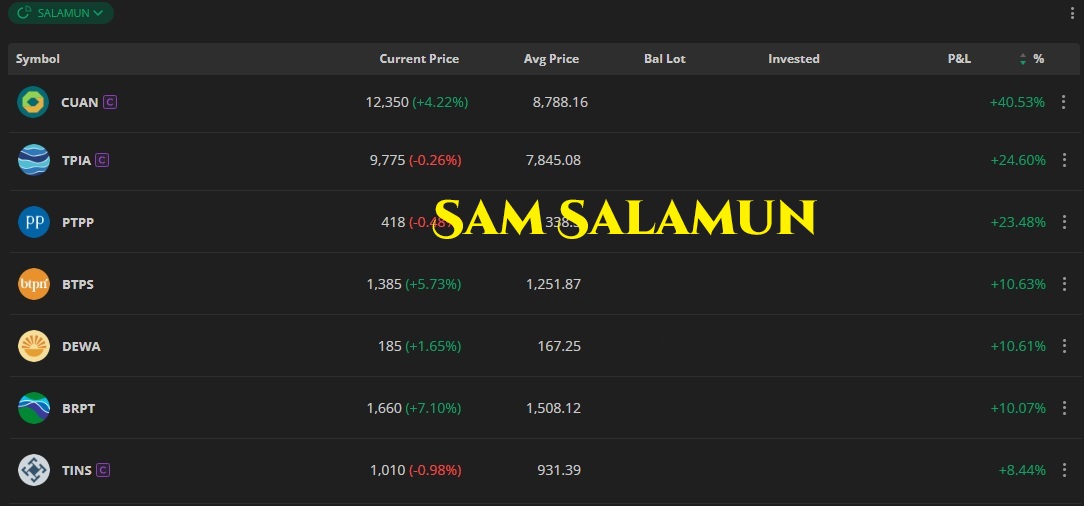The height and width of the screenshot is (506, 1084).
Task: Select the CUAN ticker symbol
Action: [x=80, y=102]
